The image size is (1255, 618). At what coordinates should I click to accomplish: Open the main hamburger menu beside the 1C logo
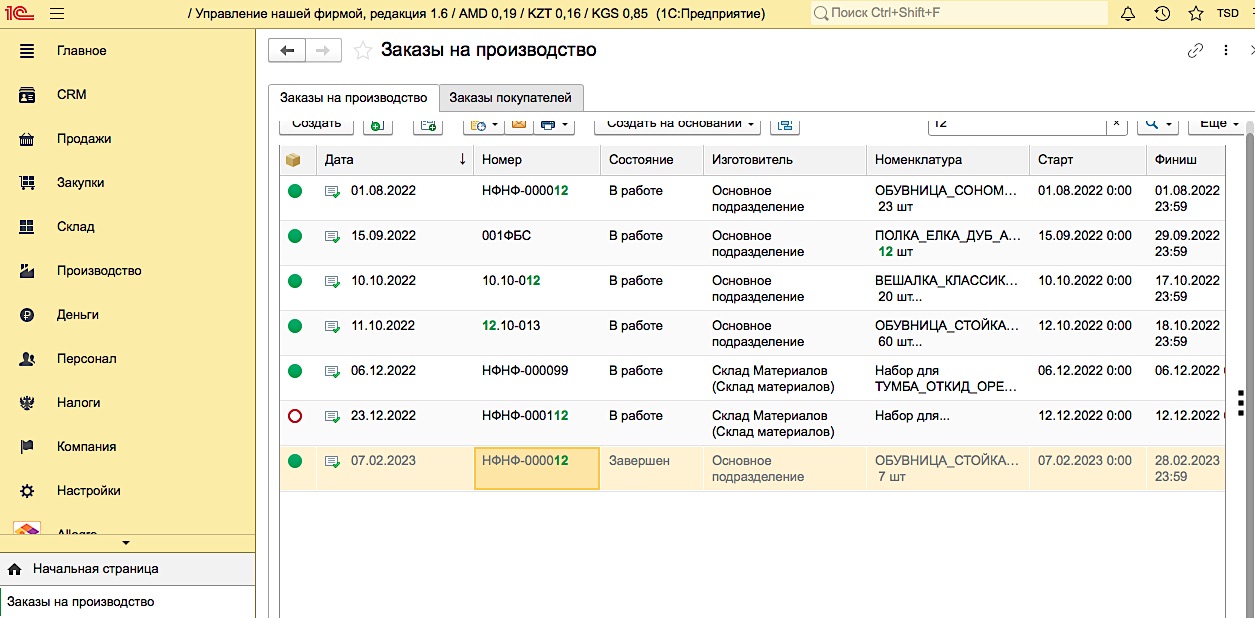(x=56, y=14)
